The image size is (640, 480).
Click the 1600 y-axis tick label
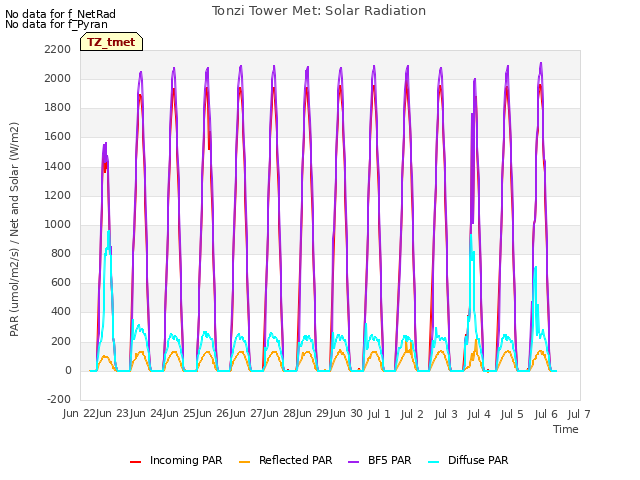click(58, 137)
